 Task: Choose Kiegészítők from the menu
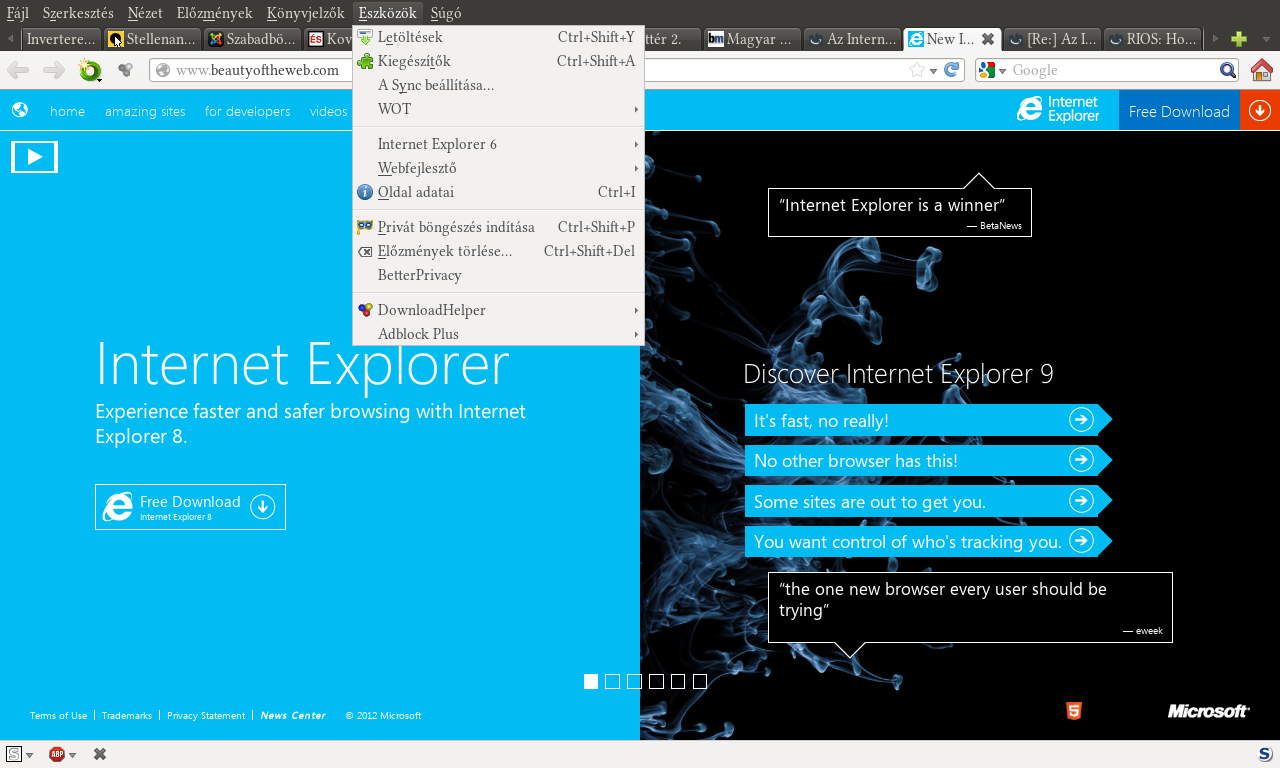[498, 61]
